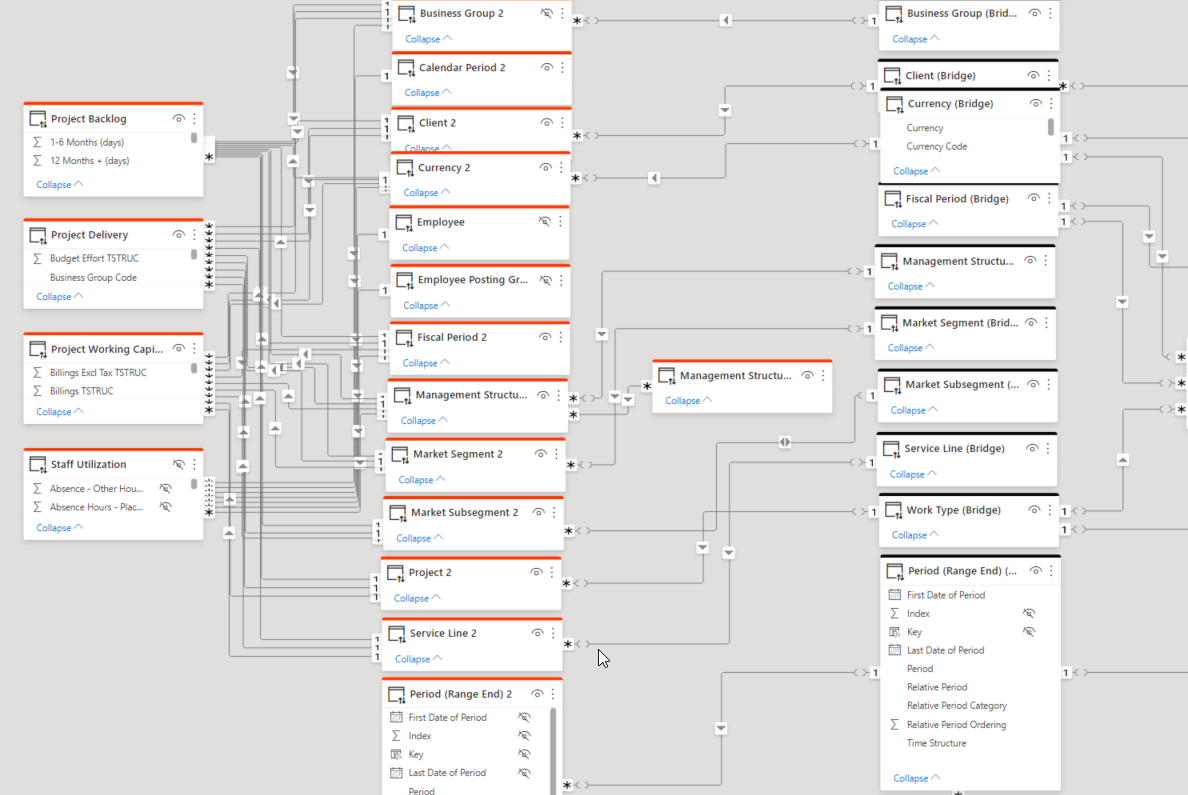Click the Calendar Period 2 table icon
This screenshot has width=1188, height=795.
tap(406, 68)
